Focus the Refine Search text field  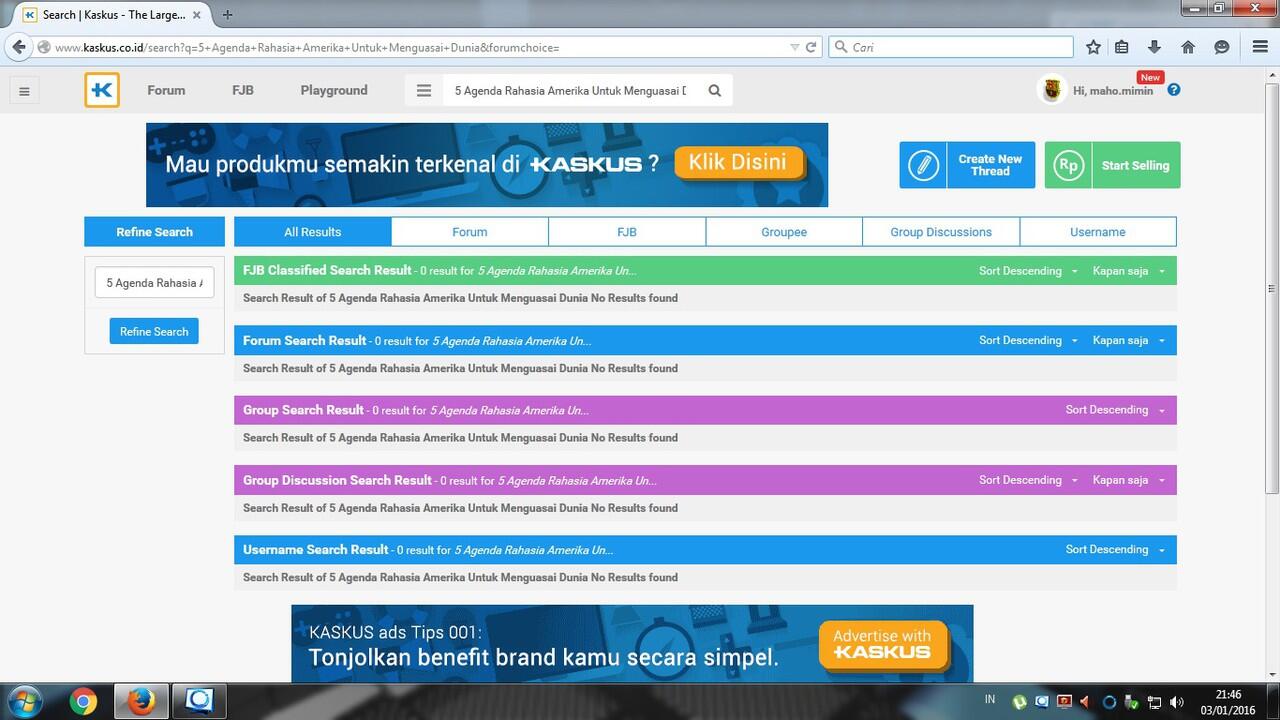click(154, 283)
